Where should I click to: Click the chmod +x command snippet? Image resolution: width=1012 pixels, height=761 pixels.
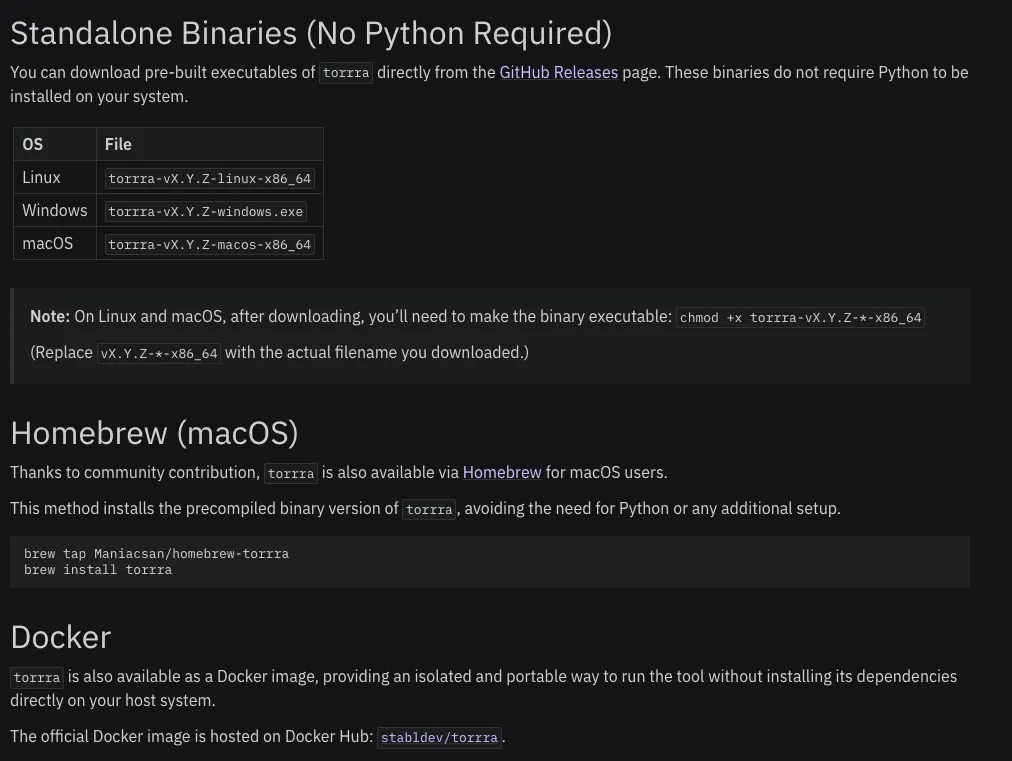pos(800,318)
